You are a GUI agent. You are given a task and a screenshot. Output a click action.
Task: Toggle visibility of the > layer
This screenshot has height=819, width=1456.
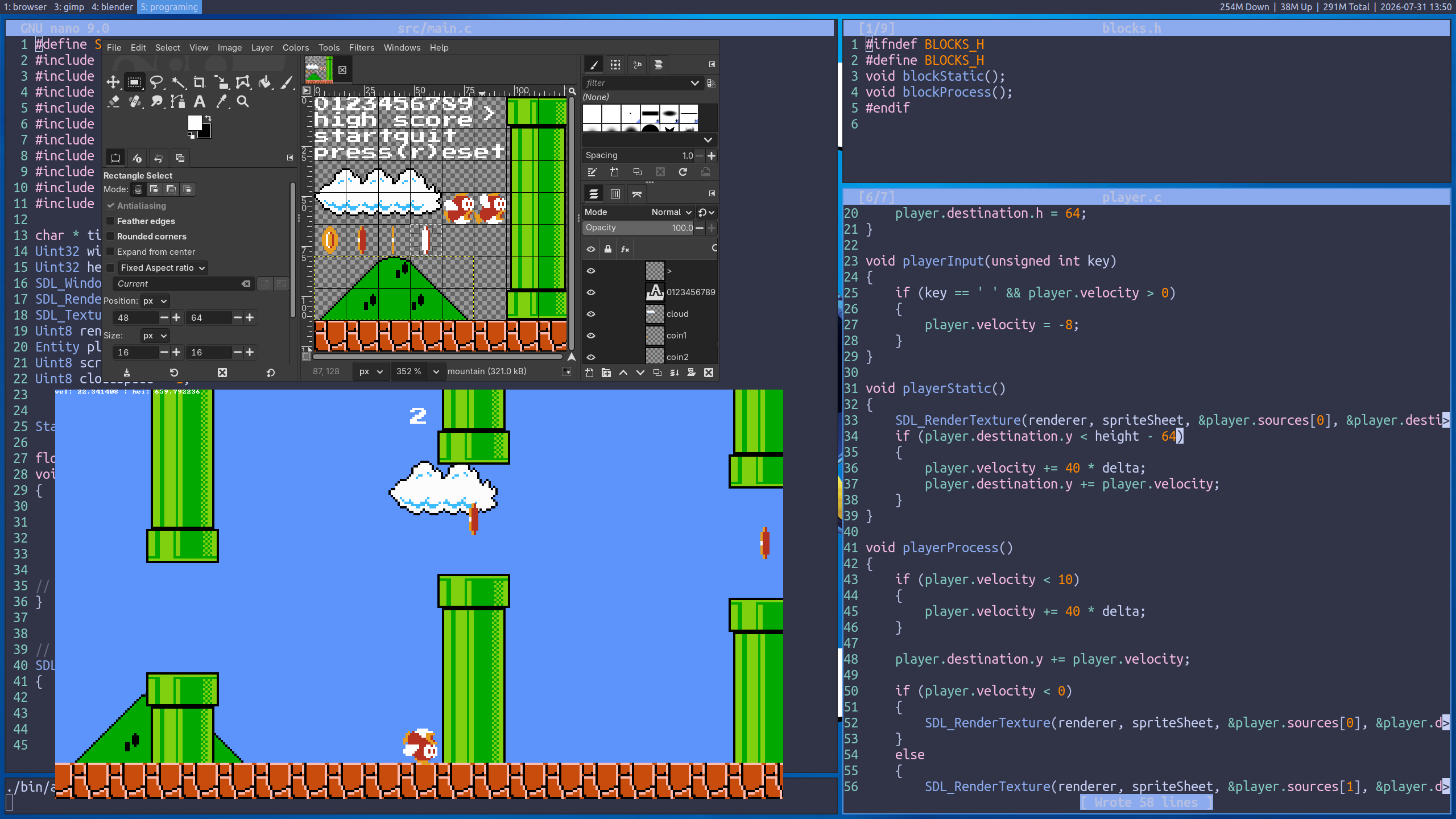(x=591, y=271)
